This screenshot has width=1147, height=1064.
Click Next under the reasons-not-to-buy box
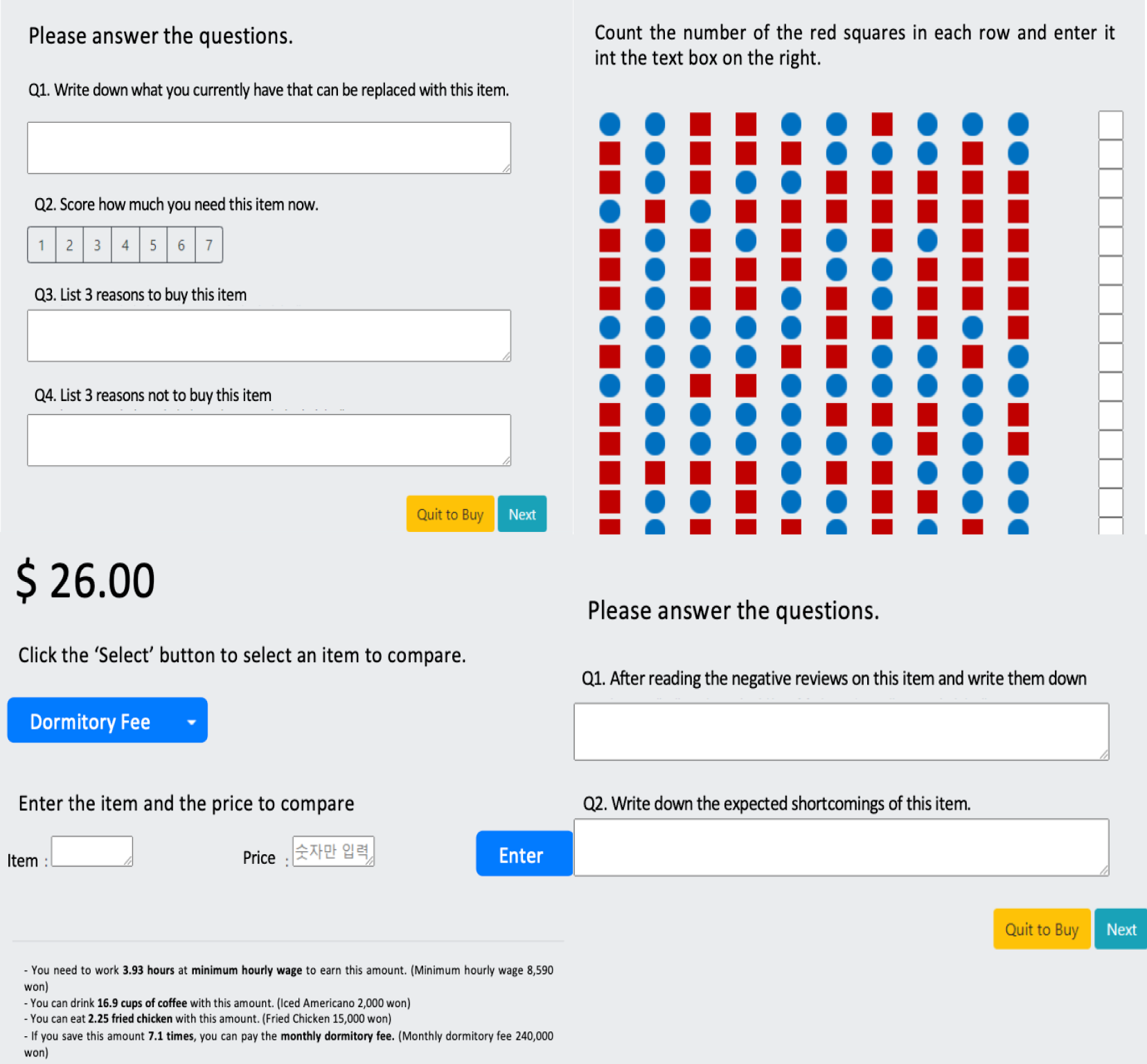tap(522, 514)
